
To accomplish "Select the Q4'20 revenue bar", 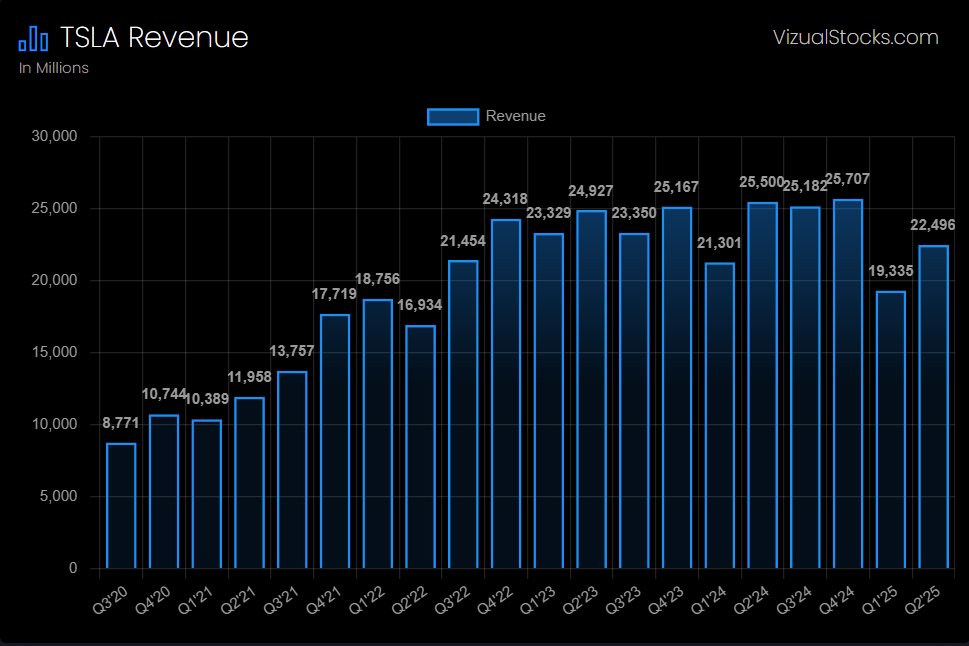I will tap(164, 491).
